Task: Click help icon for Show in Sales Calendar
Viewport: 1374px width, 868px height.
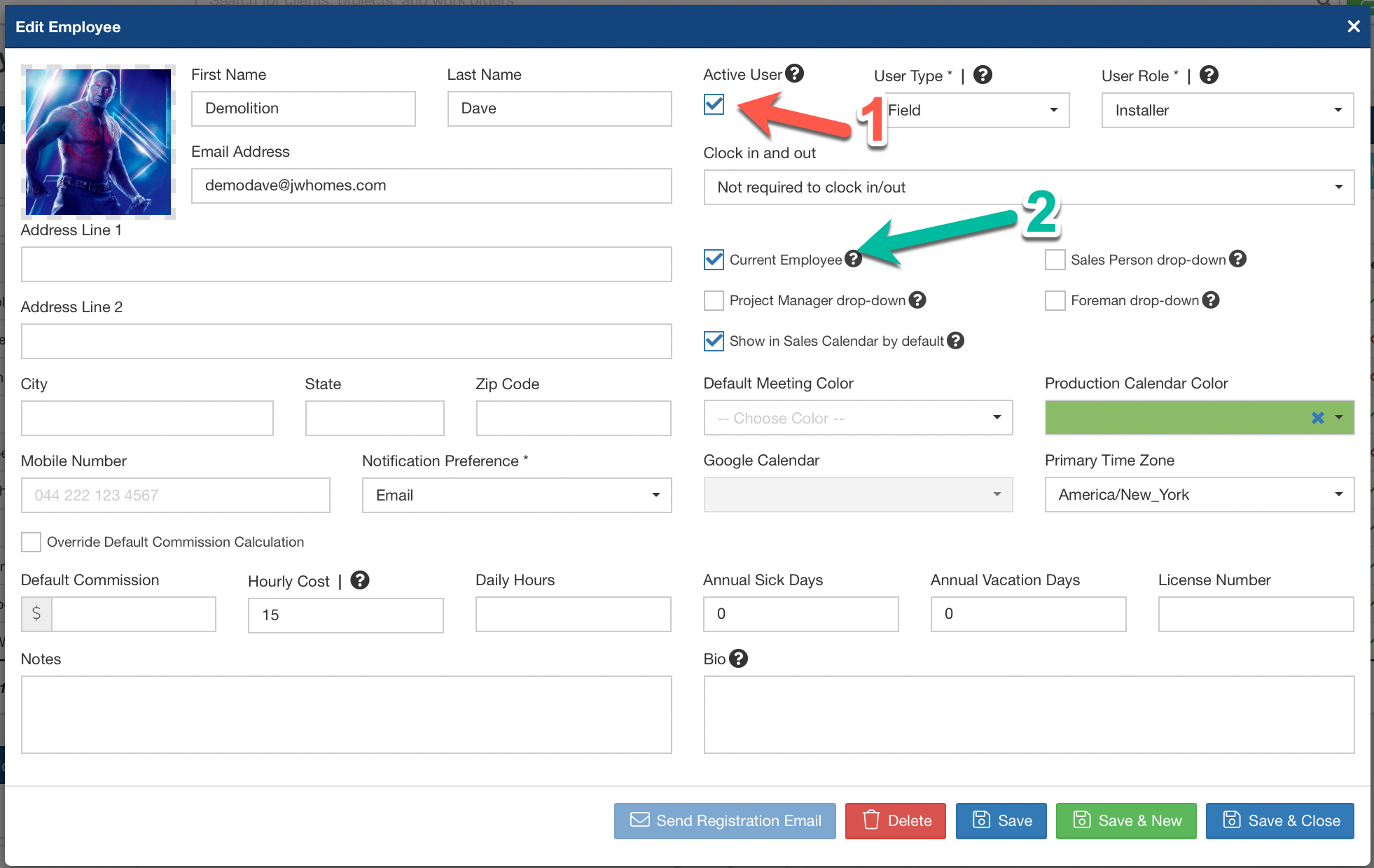Action: tap(955, 341)
